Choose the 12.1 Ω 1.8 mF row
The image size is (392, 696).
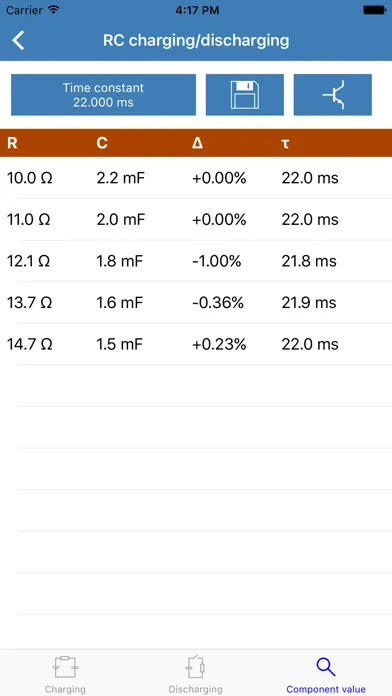(196, 261)
